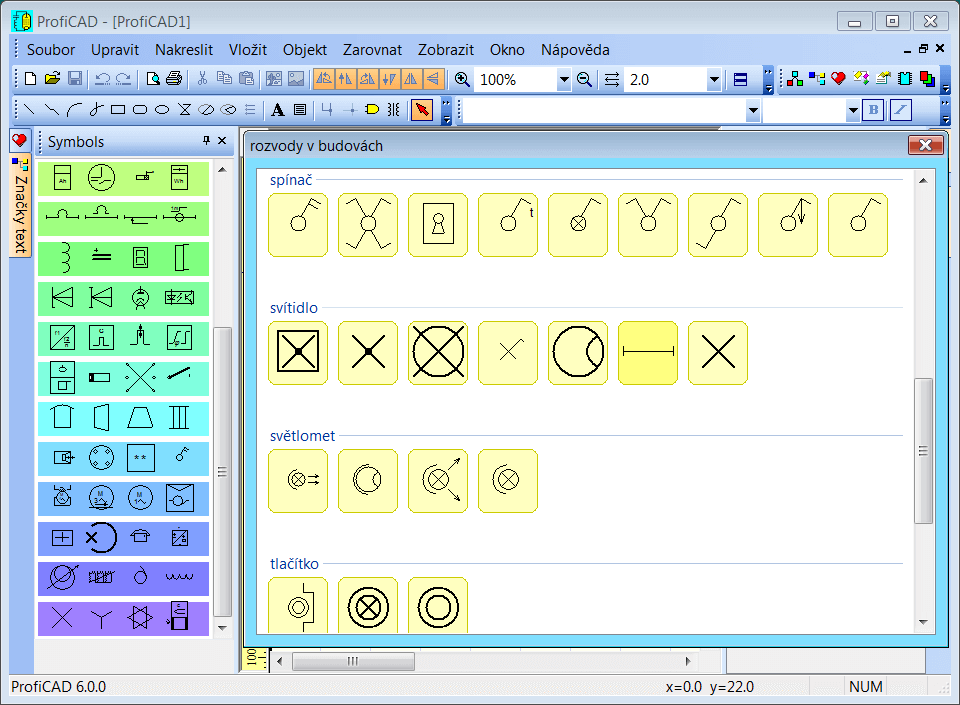
Task: Pick the large crossed circle lamp symbol
Action: point(438,352)
